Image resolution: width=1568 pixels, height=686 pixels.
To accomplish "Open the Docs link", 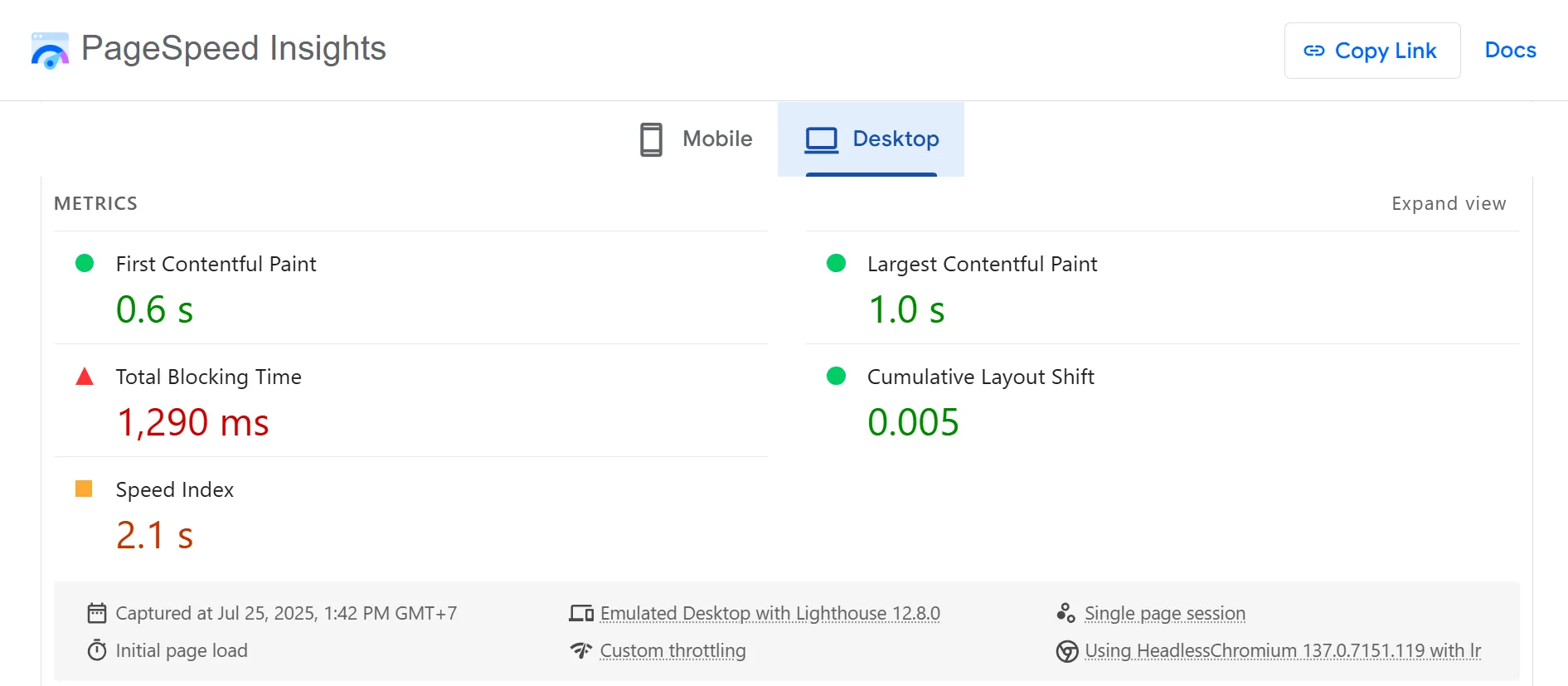I will pos(1510,50).
